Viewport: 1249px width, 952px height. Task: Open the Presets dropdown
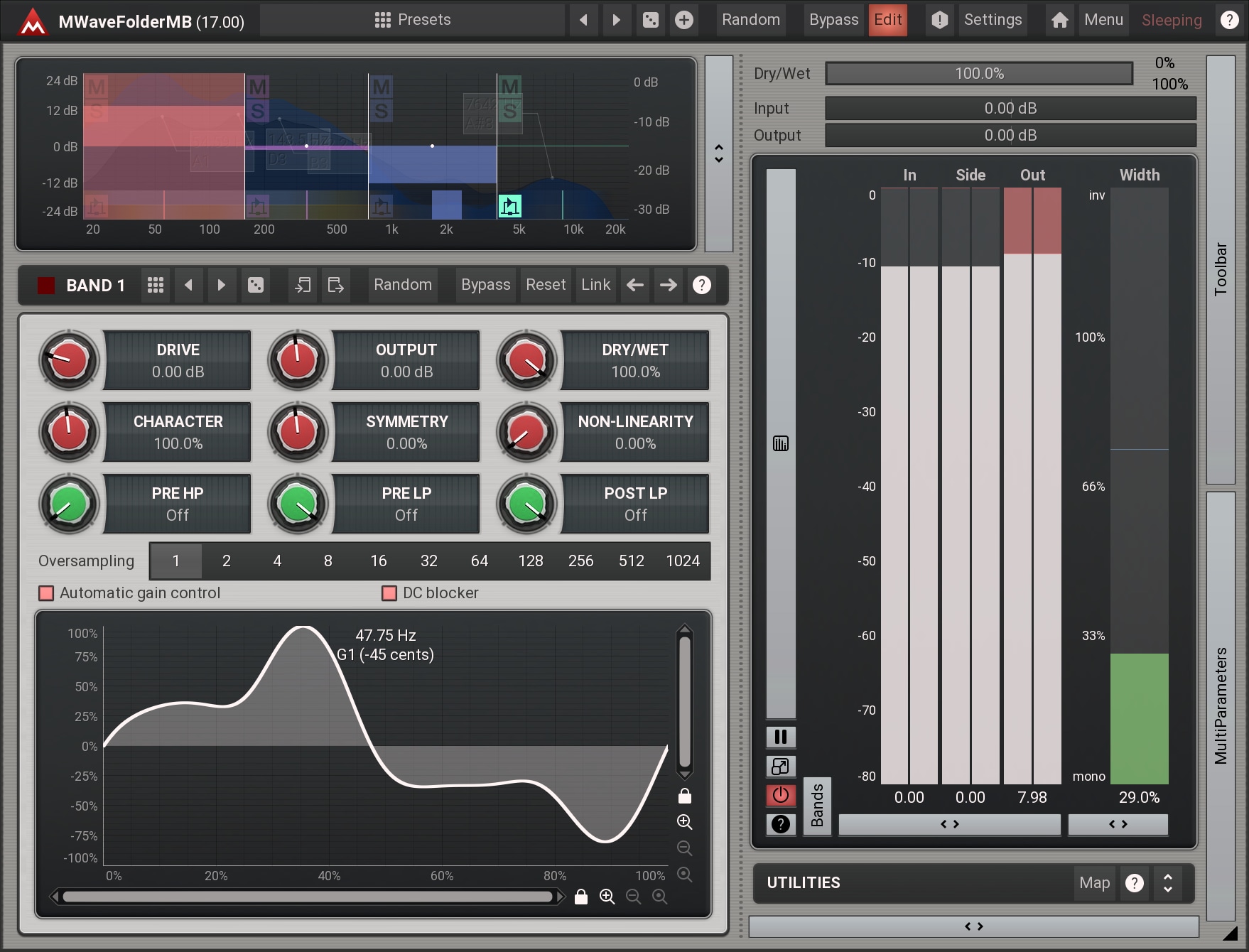[x=413, y=20]
